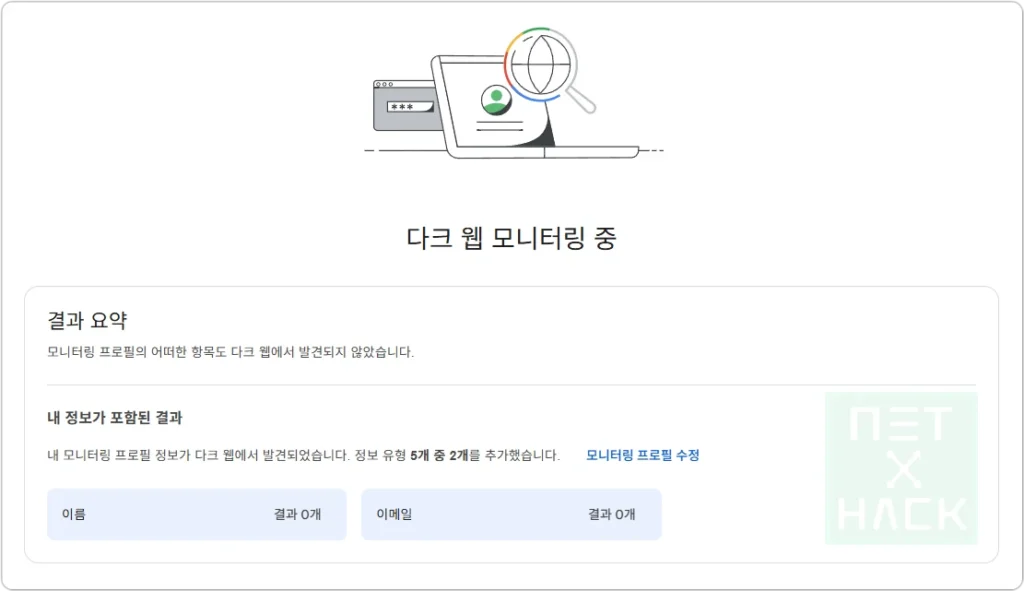This screenshot has height=591, width=1024.
Task: Click the 내 정보가 포함된 결과 heading
Action: pyautogui.click(x=114, y=419)
